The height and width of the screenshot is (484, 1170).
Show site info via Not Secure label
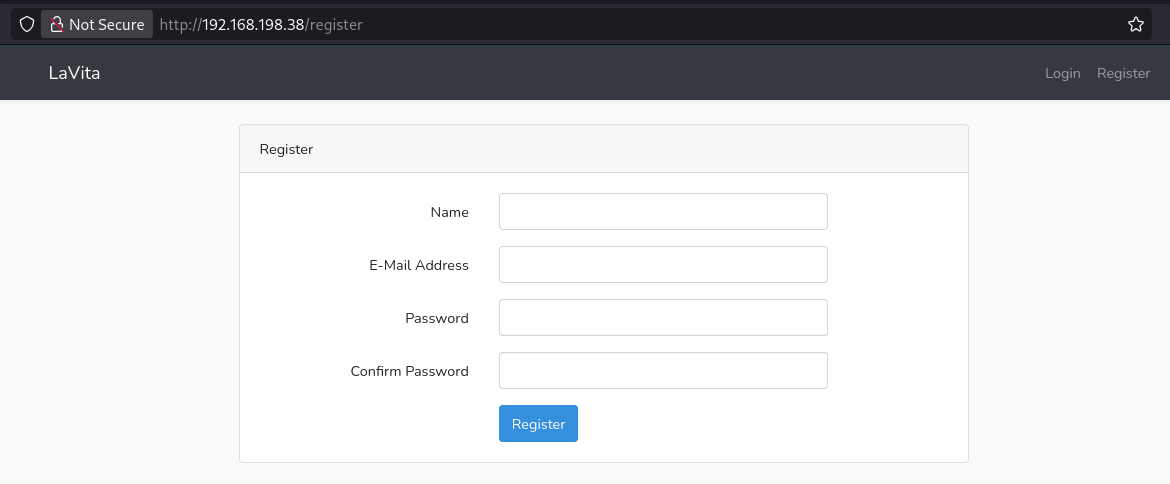107,25
